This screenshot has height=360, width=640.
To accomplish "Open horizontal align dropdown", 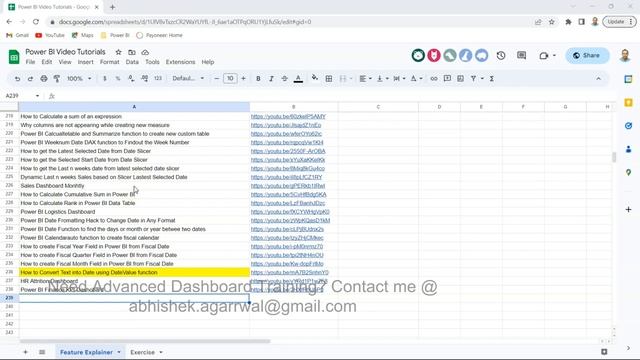I will click(365, 78).
